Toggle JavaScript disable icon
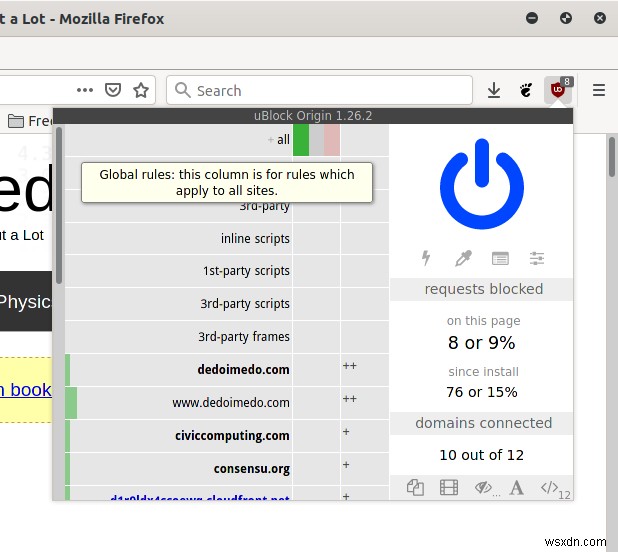 [549, 487]
